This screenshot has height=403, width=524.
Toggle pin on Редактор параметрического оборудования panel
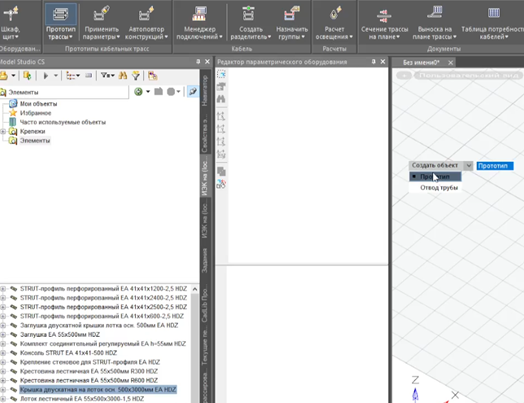click(x=373, y=61)
